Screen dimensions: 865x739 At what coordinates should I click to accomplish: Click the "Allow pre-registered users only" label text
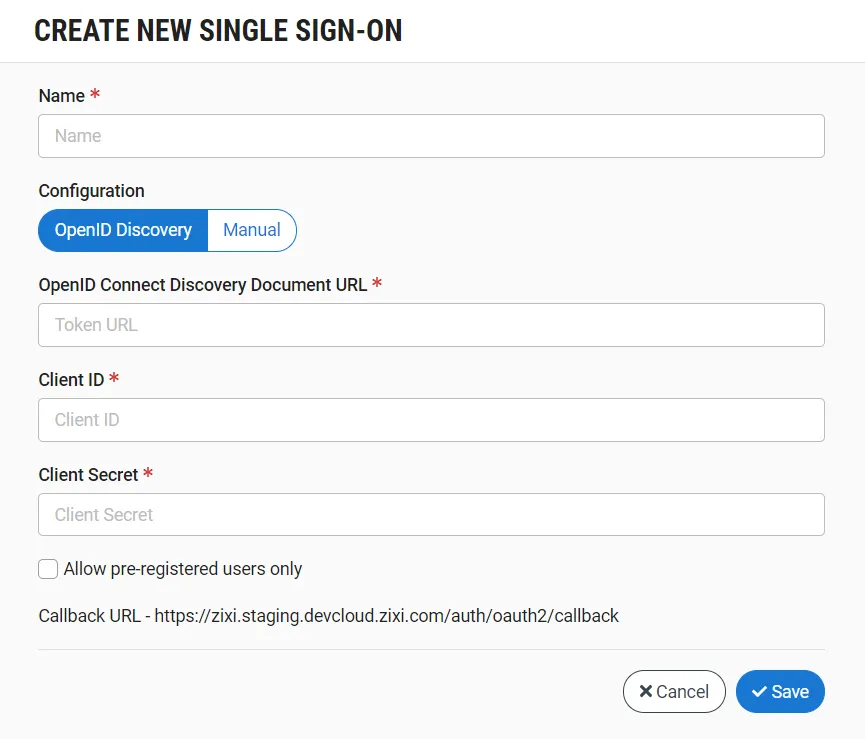click(183, 569)
